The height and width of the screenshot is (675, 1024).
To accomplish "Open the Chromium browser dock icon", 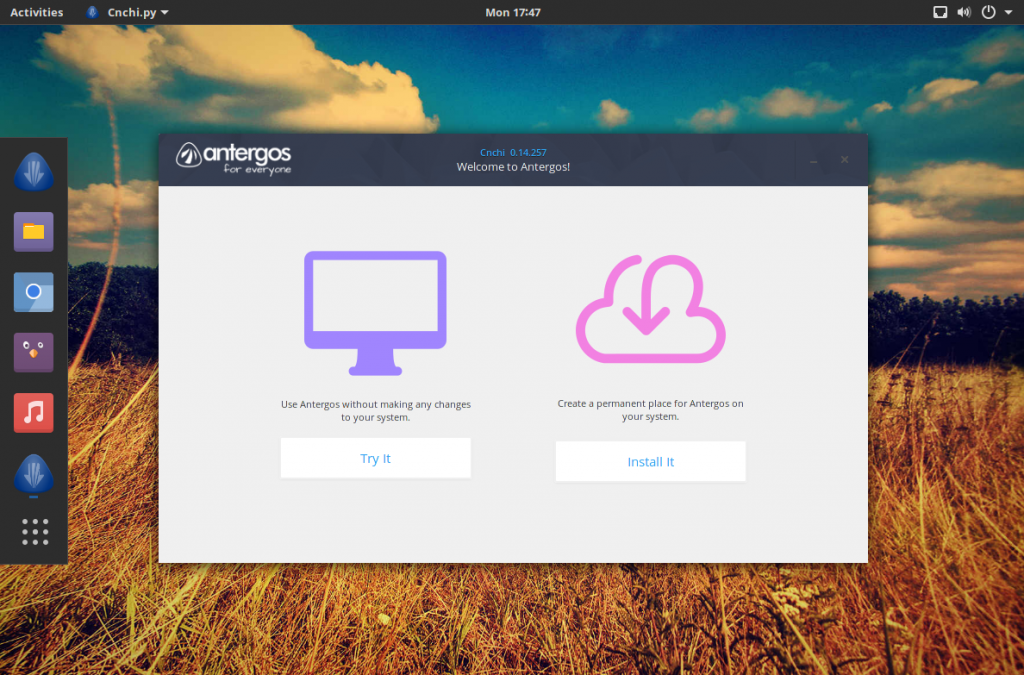I will coord(34,292).
